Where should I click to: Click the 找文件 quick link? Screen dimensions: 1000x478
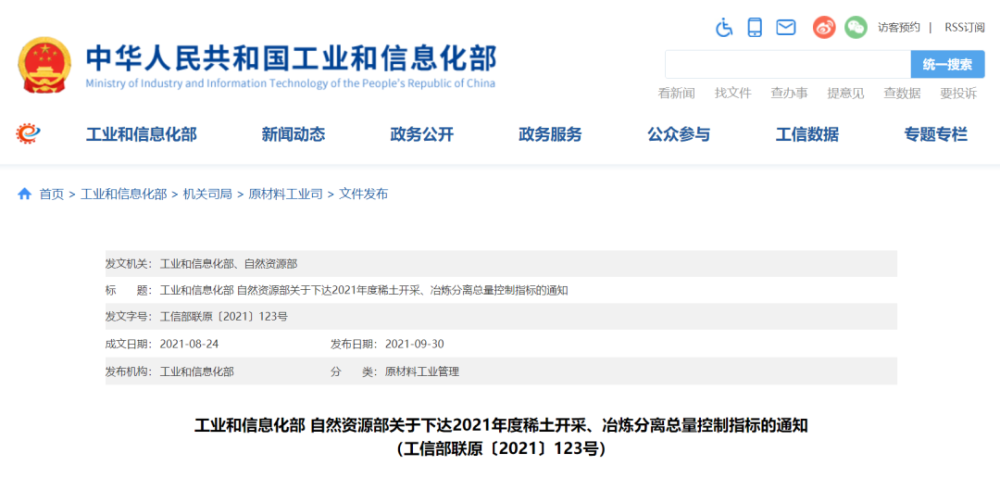pos(733,94)
